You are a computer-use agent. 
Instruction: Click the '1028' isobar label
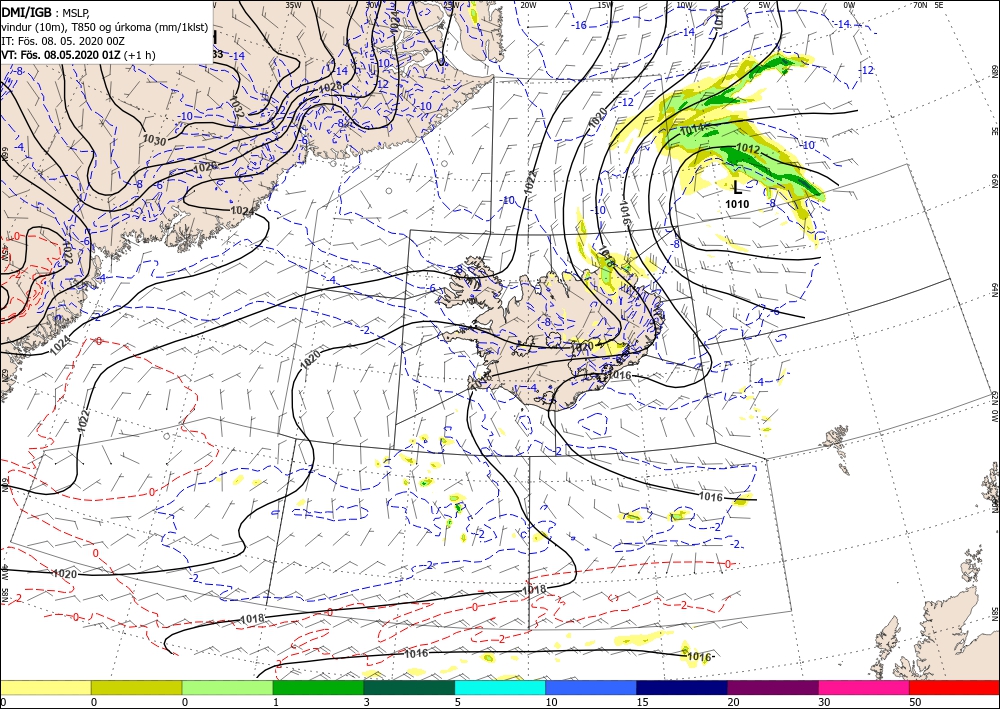click(x=330, y=86)
